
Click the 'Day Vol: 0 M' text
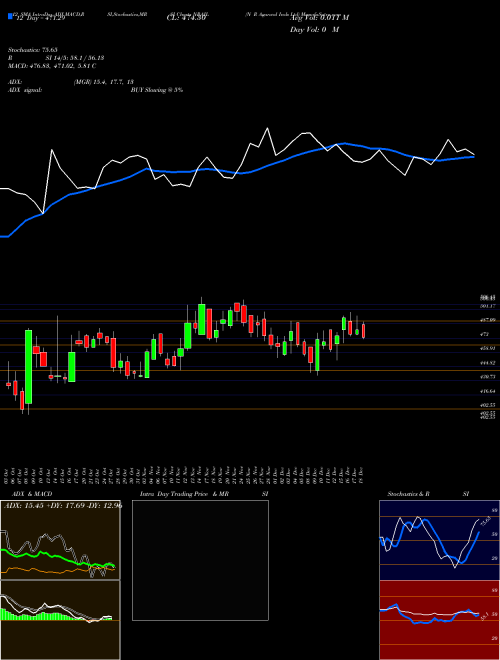314,29
